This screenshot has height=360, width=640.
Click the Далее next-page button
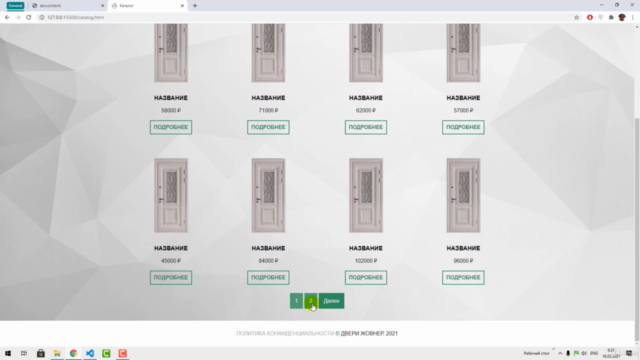(x=331, y=301)
